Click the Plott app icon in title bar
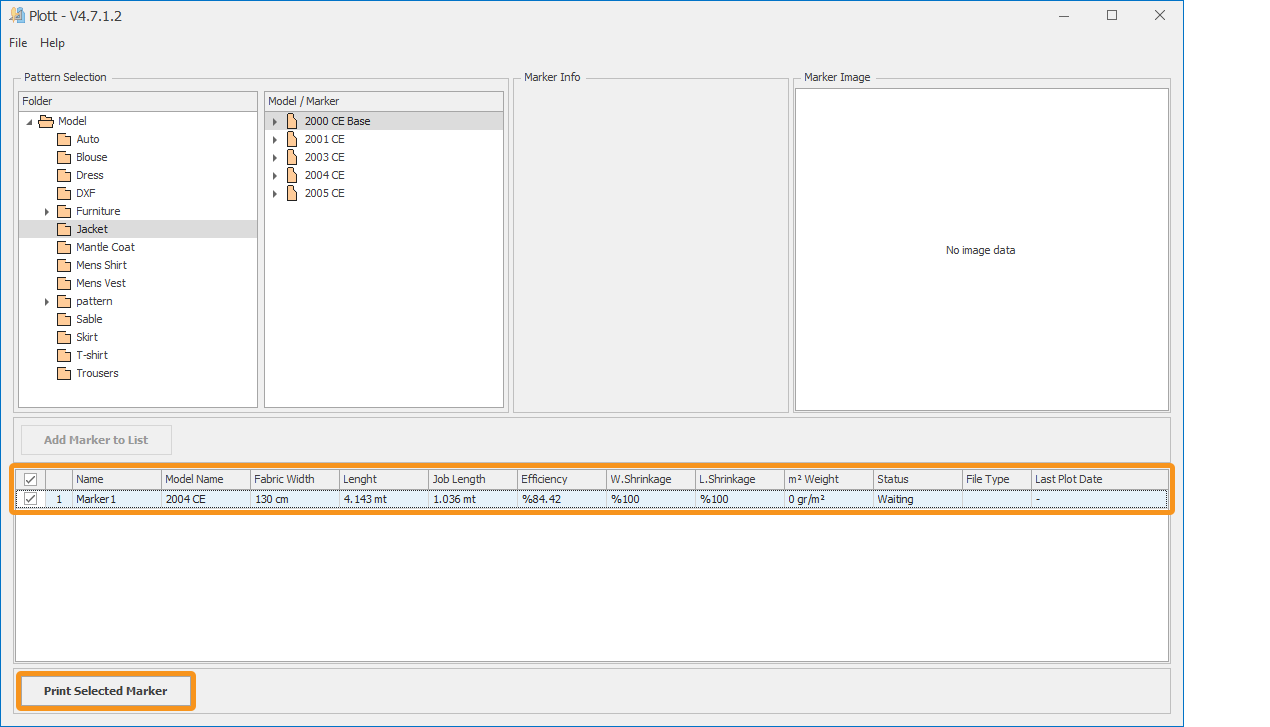 [17, 16]
